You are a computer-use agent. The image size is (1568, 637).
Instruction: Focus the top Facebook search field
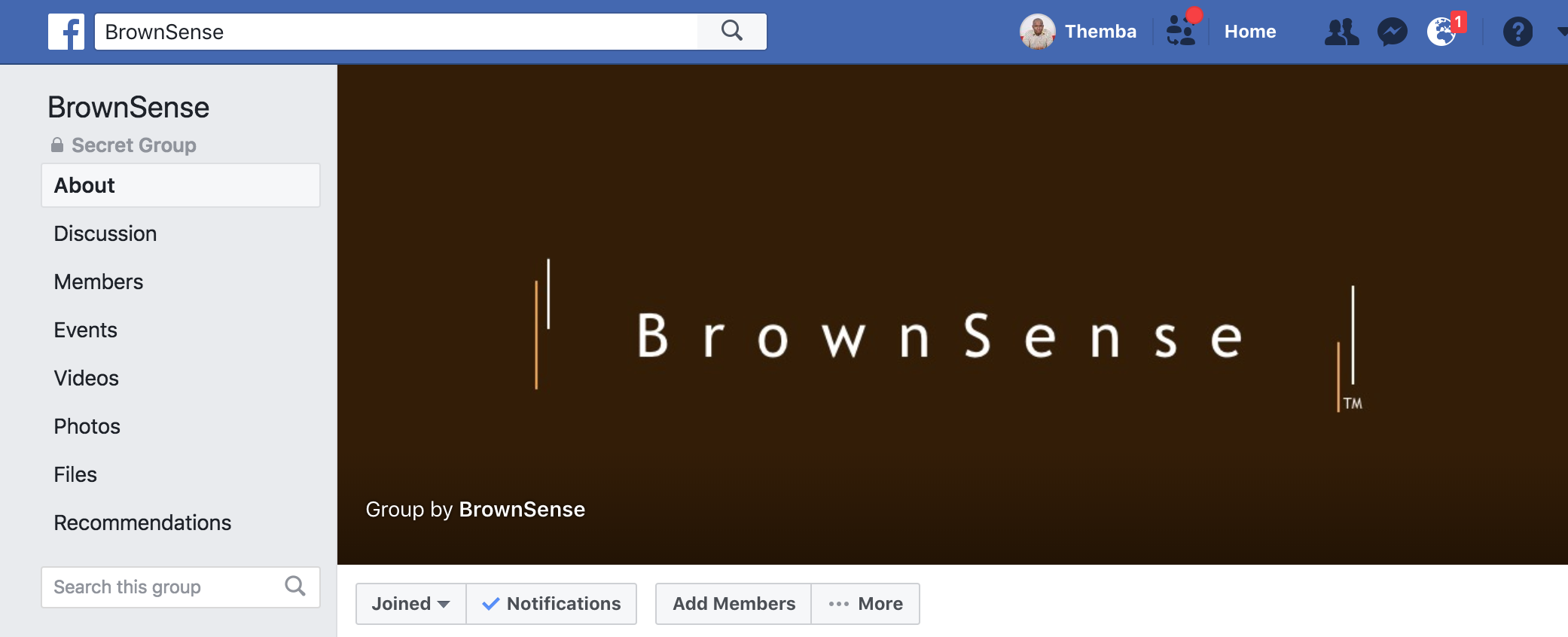pos(397,32)
